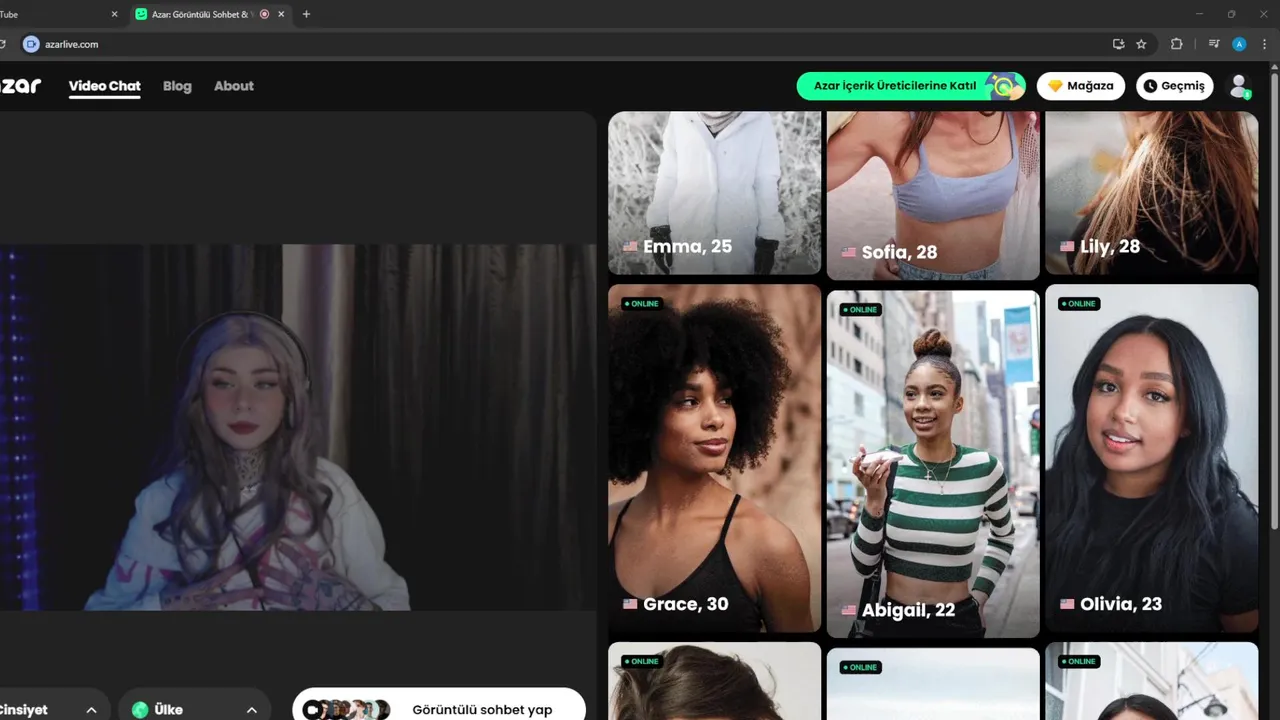
Task: Open the Geçmiş history button
Action: (x=1175, y=86)
